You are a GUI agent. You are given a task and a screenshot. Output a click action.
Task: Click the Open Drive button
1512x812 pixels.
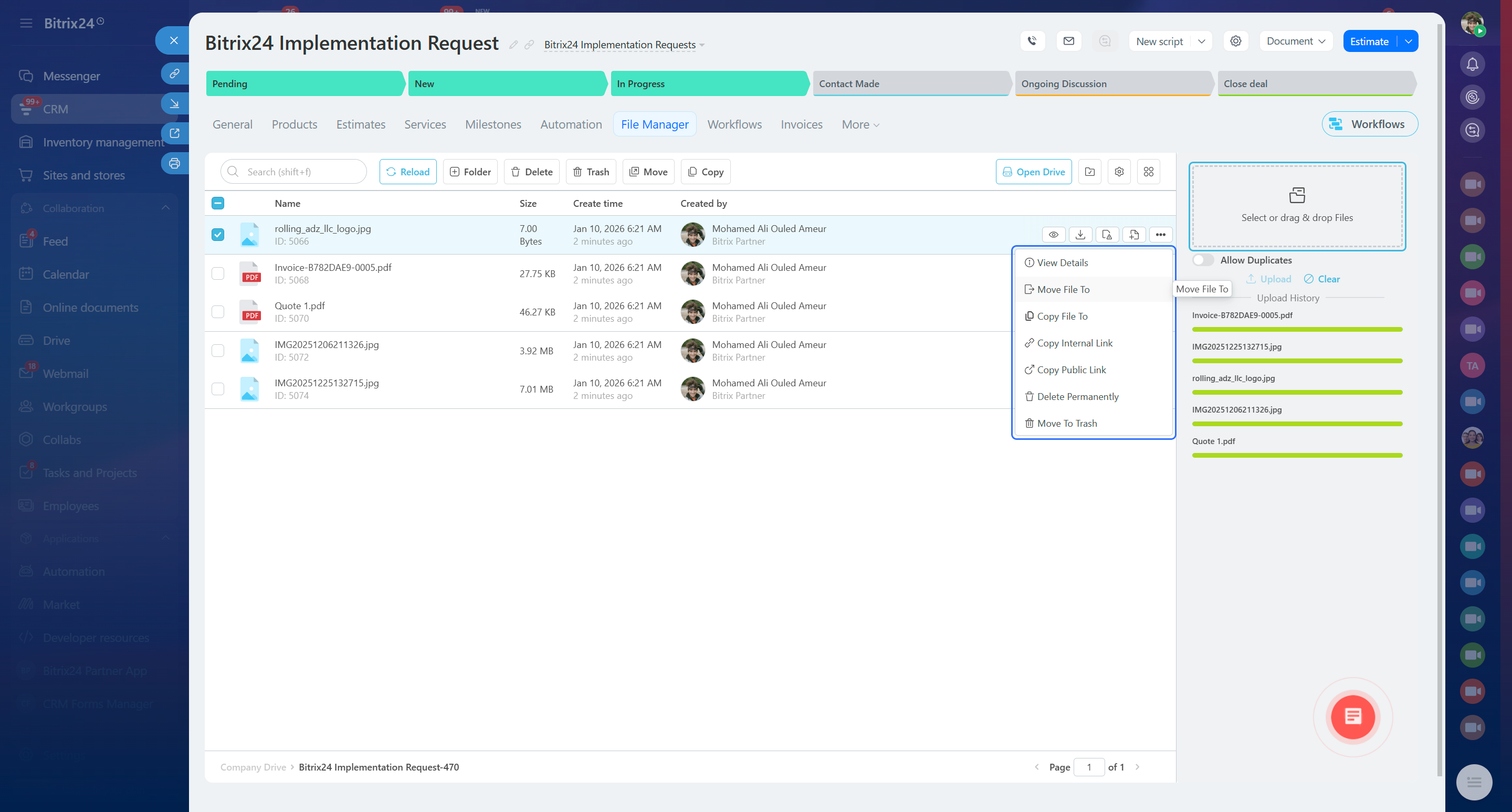click(x=1033, y=172)
